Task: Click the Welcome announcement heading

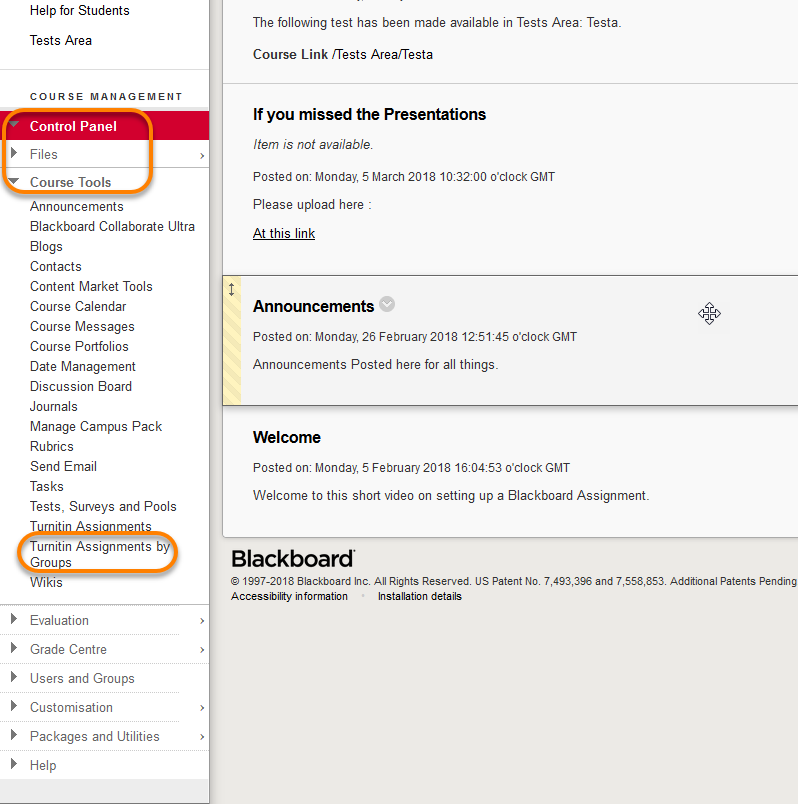Action: tap(287, 437)
